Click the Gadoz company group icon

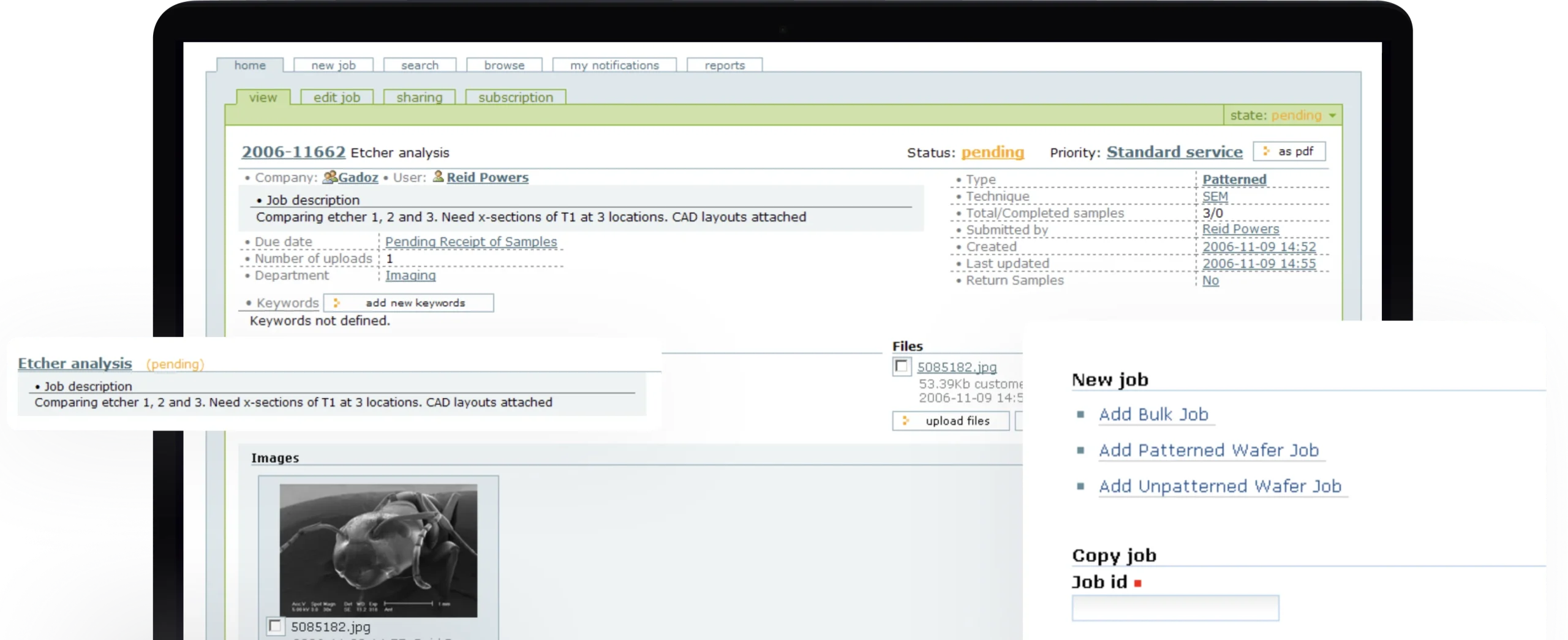pos(330,177)
